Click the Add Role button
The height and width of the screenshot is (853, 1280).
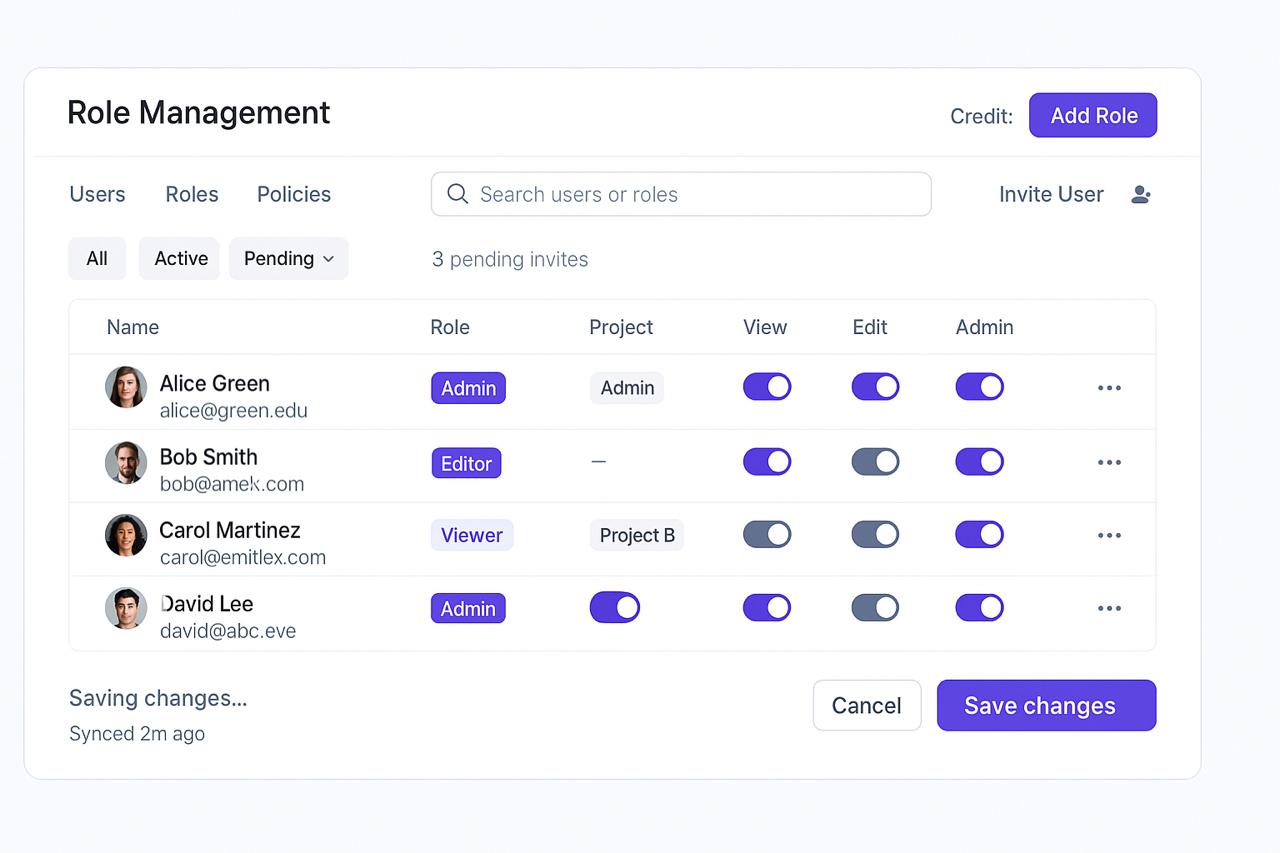tap(1093, 115)
